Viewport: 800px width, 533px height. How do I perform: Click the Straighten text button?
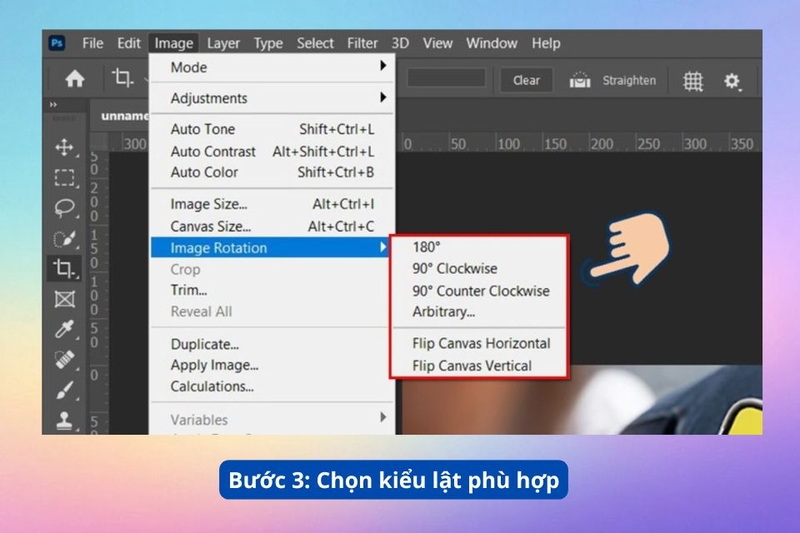click(x=629, y=81)
